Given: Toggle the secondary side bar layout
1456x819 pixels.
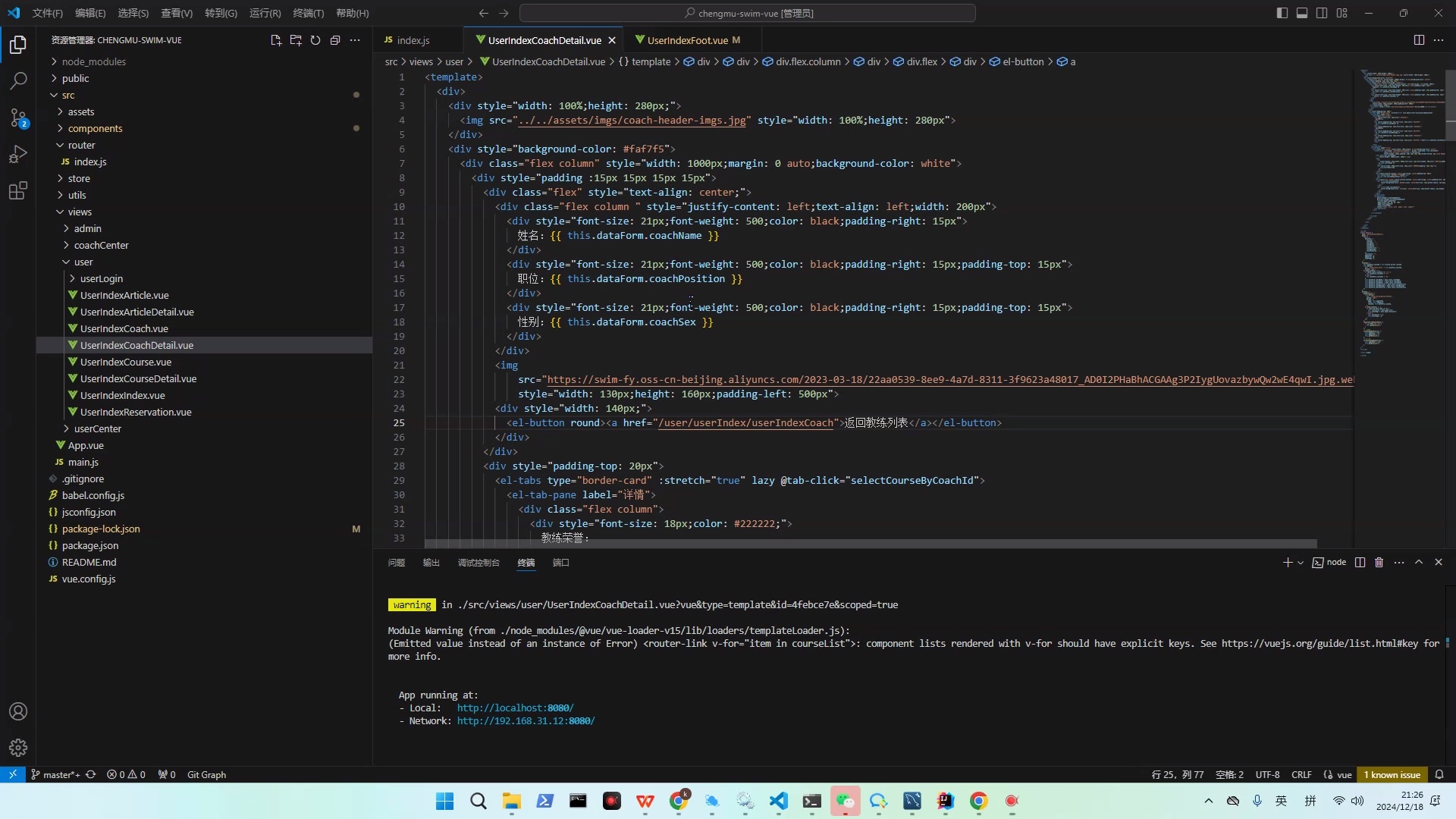Looking at the screenshot, I should [1322, 13].
